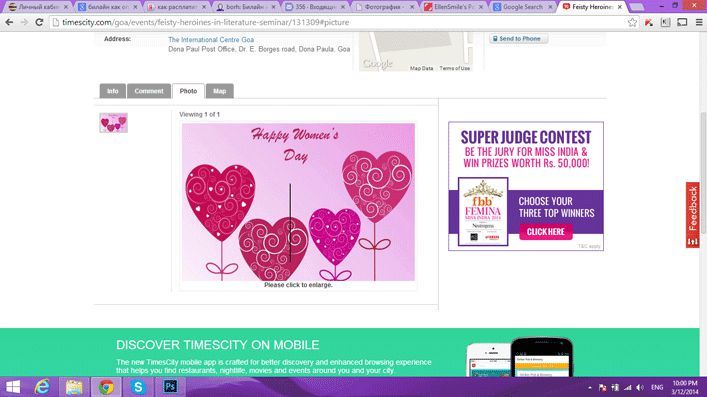Reload the page with refresh icon
This screenshot has height=397, width=707.
(39, 22)
